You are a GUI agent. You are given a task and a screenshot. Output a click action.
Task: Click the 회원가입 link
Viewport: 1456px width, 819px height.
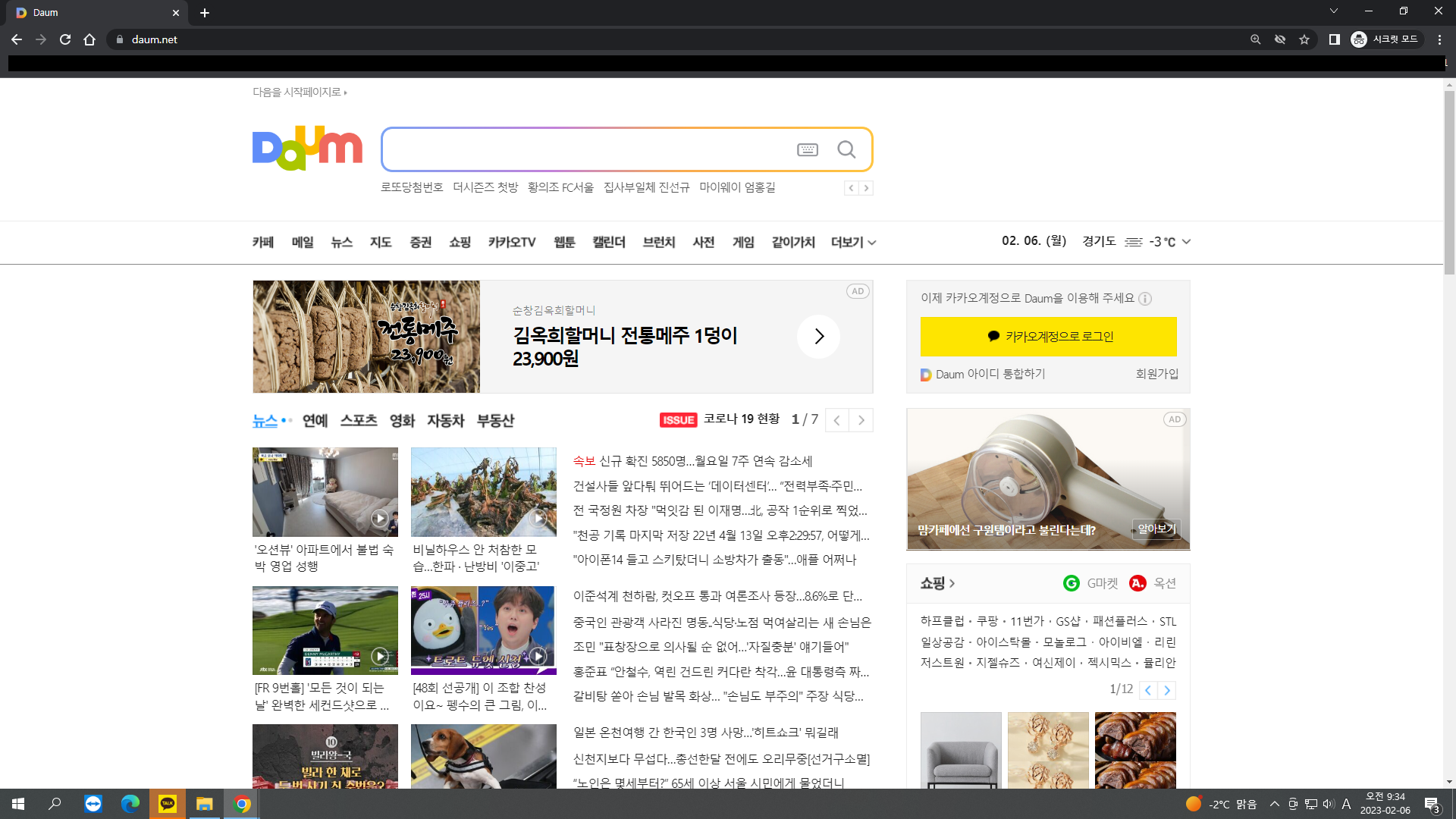point(1157,374)
